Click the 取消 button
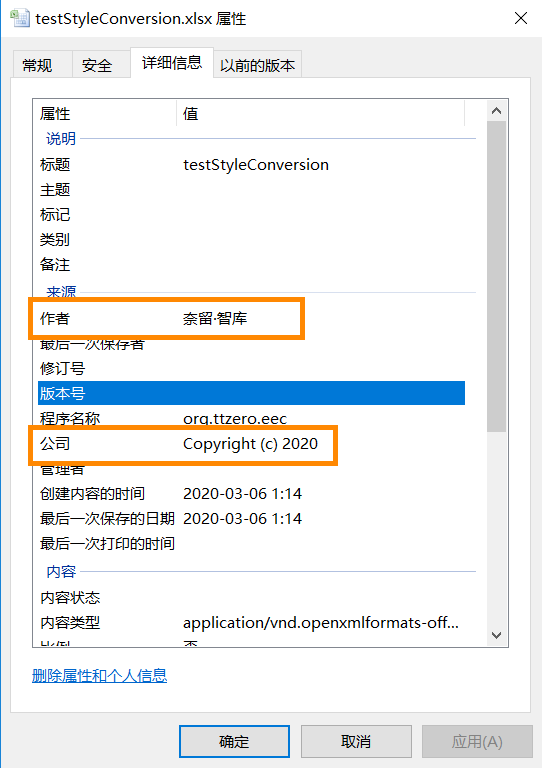Screen dimensions: 542x768 point(356,741)
